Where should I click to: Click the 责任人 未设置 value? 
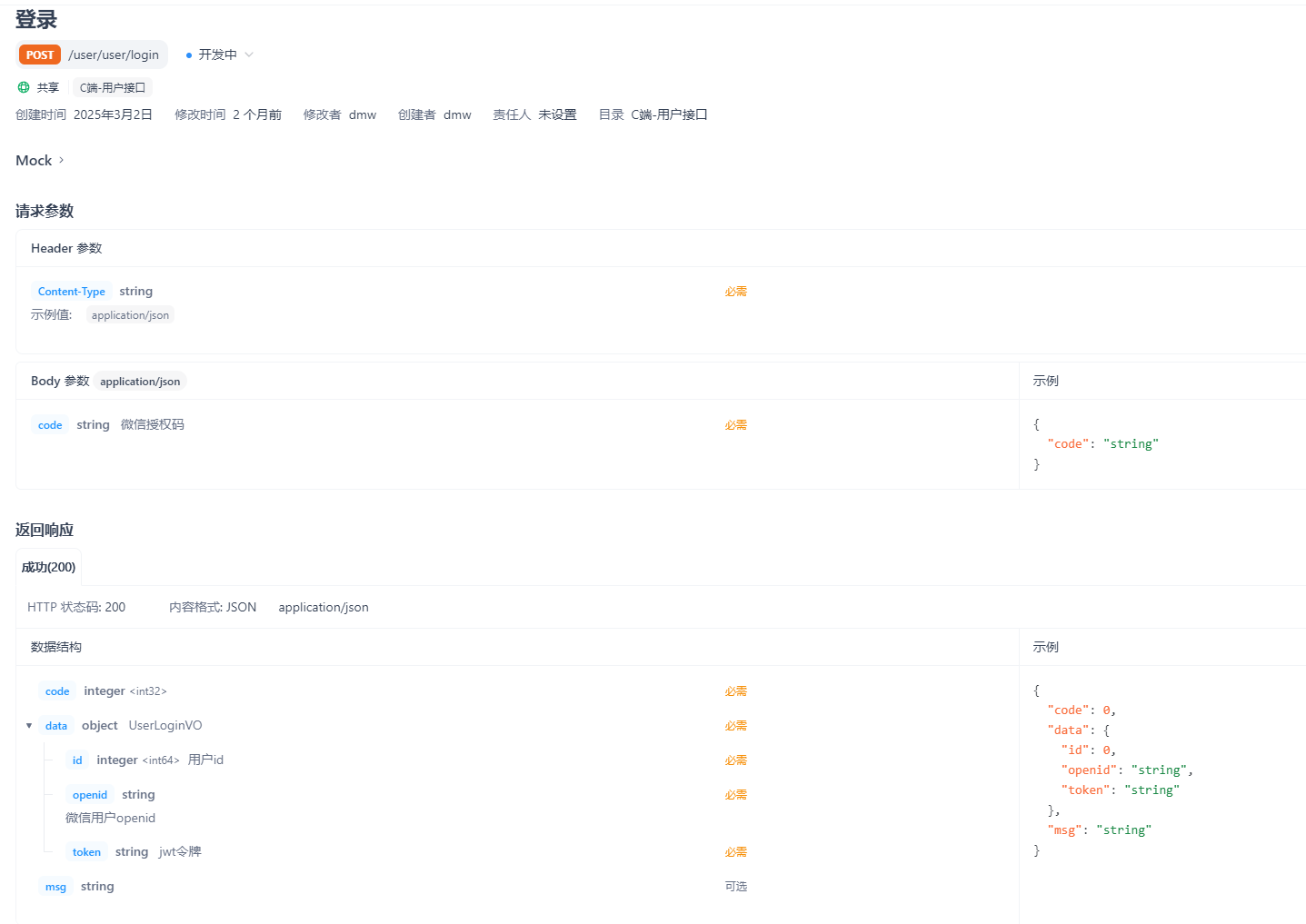click(557, 114)
